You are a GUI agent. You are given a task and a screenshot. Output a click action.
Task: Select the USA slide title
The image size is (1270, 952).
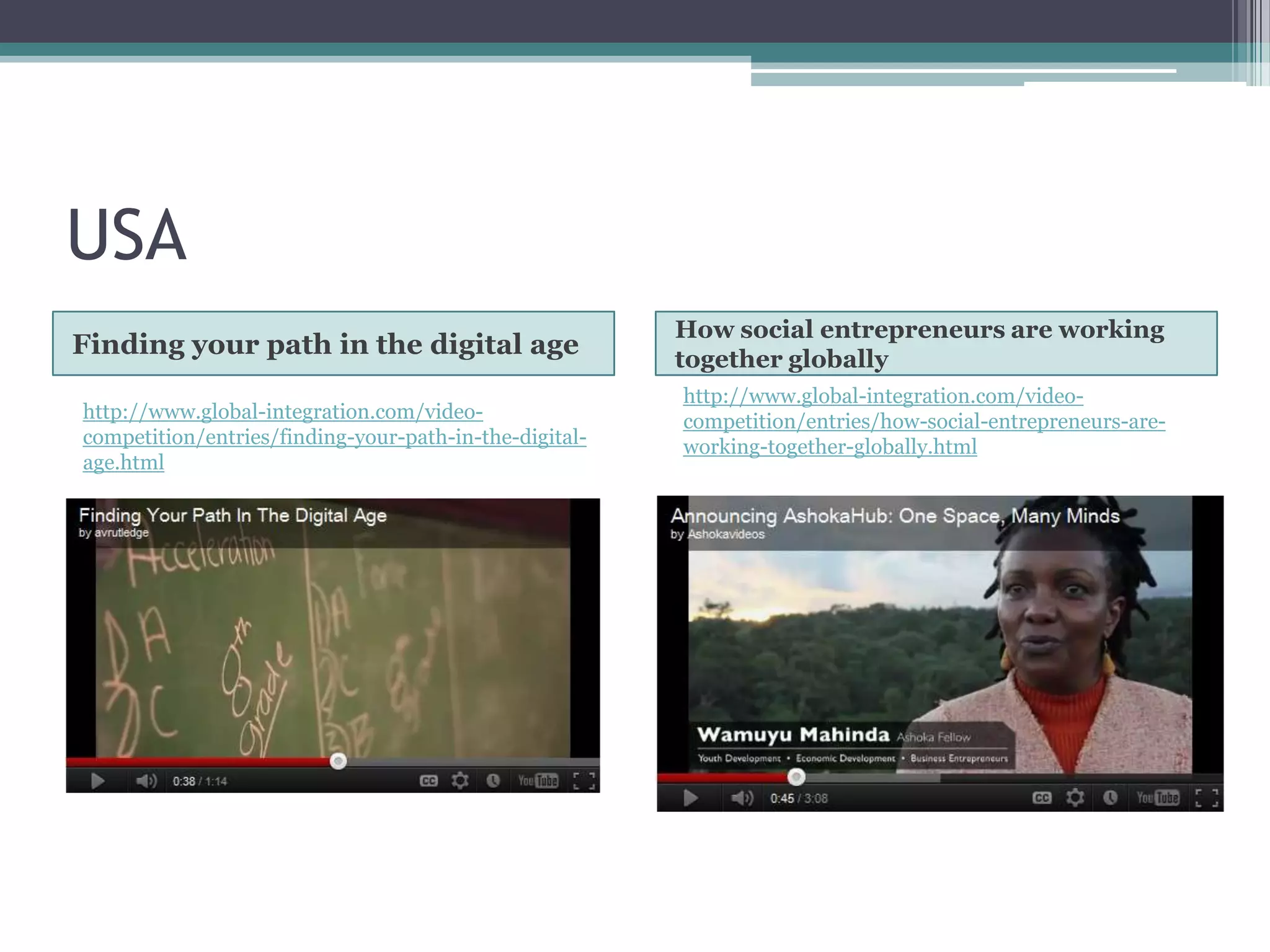click(127, 236)
